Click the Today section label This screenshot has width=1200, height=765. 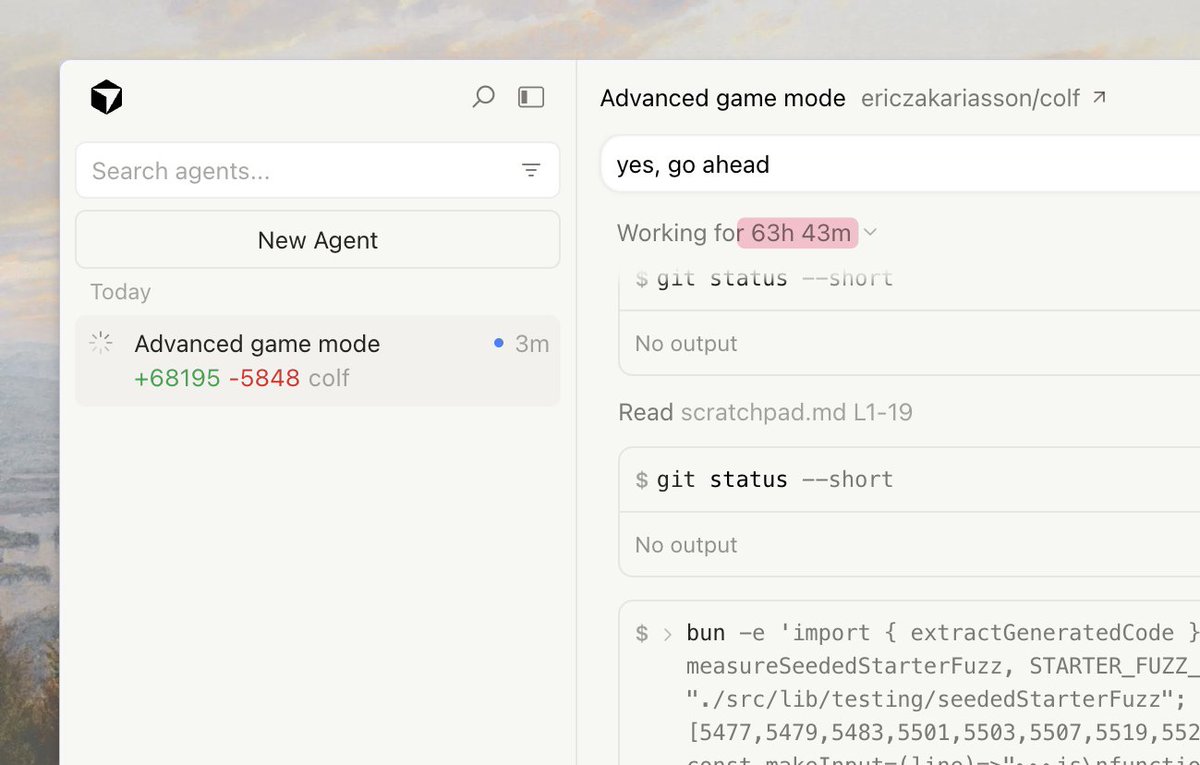[121, 292]
